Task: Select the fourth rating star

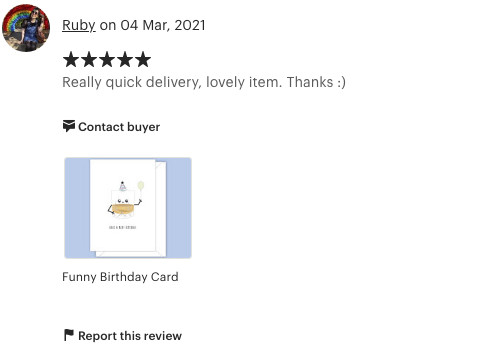Action: coord(125,59)
